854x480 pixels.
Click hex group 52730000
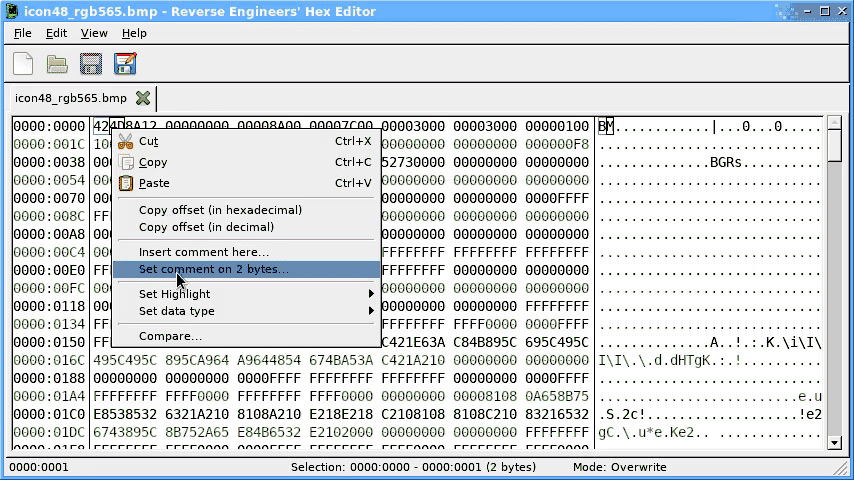413,162
